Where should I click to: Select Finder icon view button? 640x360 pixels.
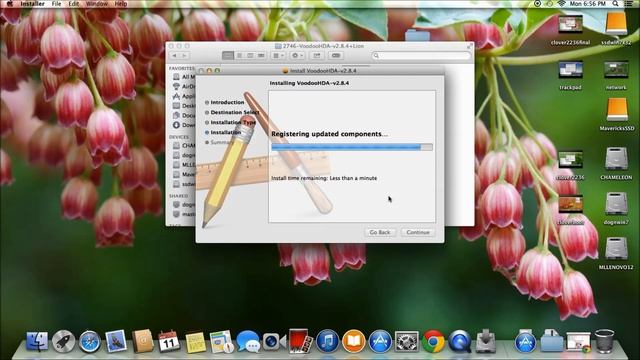(228, 55)
